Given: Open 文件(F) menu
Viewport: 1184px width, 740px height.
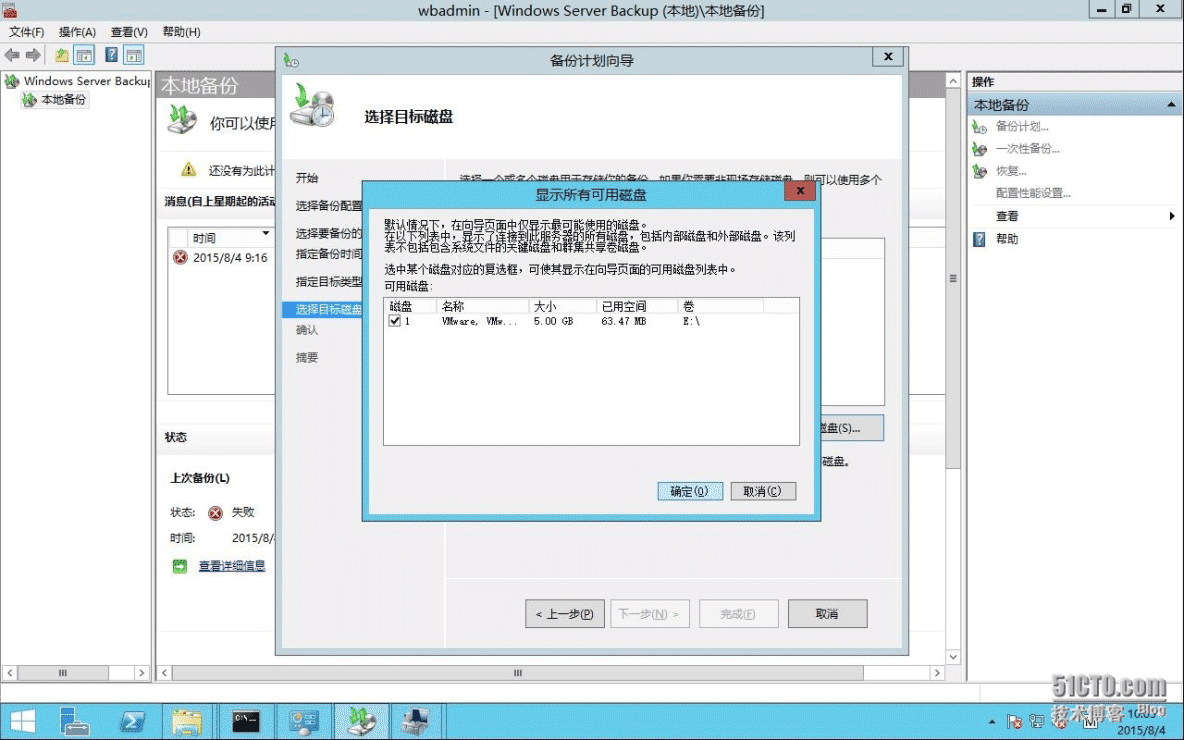Looking at the screenshot, I should pos(26,32).
